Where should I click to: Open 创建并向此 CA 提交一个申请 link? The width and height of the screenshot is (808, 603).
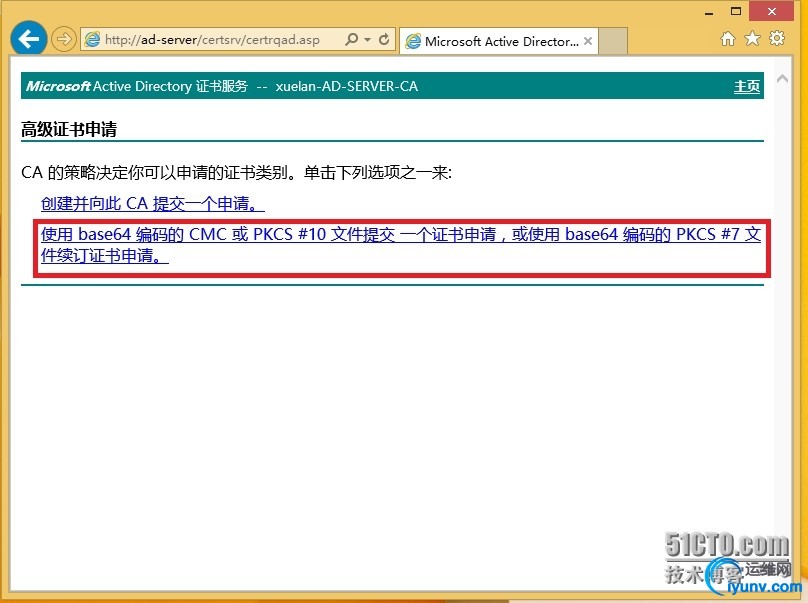click(153, 204)
